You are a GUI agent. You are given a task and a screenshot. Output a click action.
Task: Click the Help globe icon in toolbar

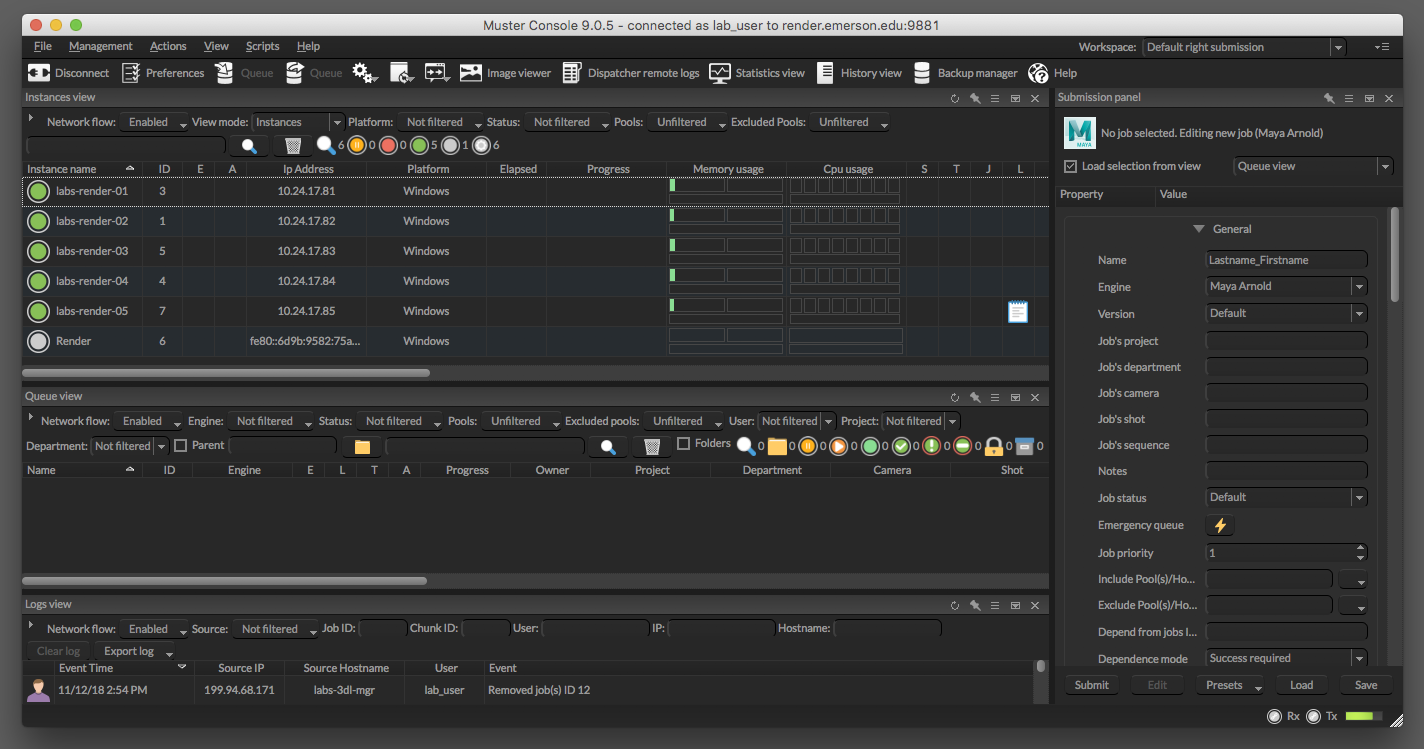(x=1038, y=73)
